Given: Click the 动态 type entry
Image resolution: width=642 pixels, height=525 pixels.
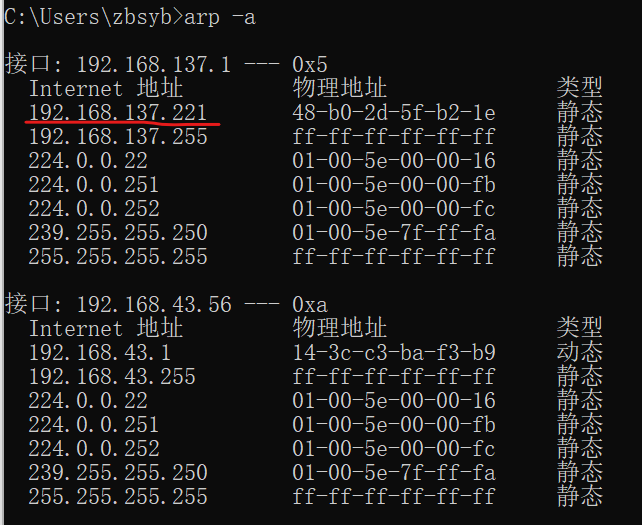Looking at the screenshot, I should pyautogui.click(x=579, y=352).
